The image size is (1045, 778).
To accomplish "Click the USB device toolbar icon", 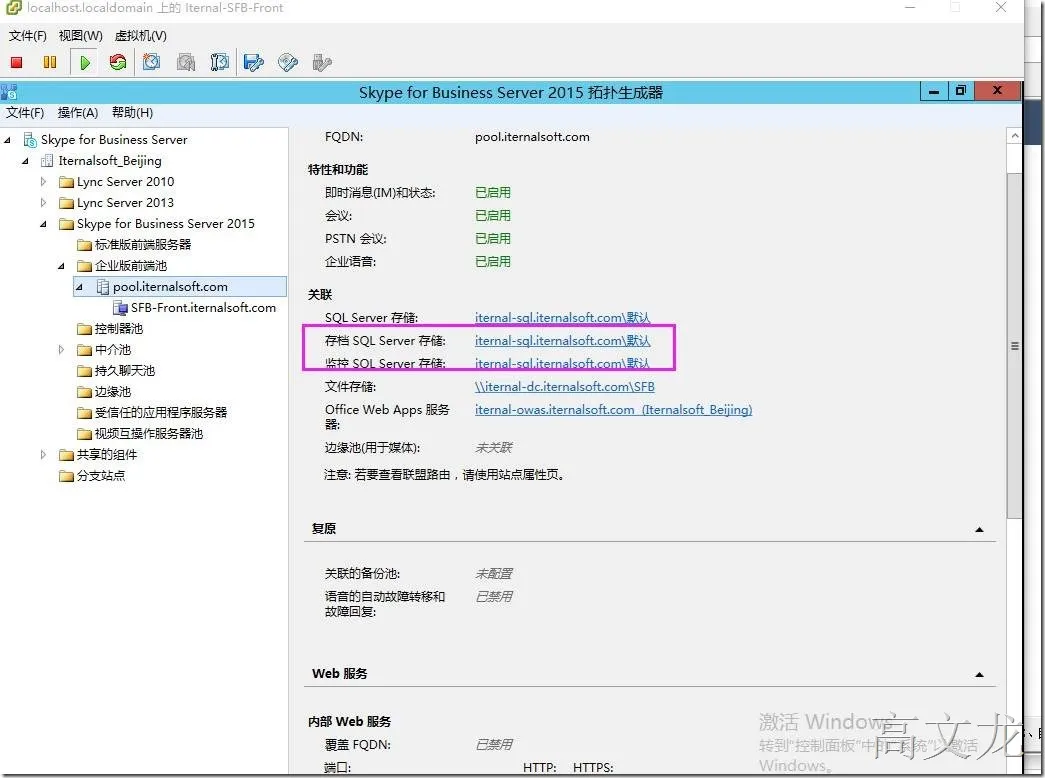I will pos(322,63).
